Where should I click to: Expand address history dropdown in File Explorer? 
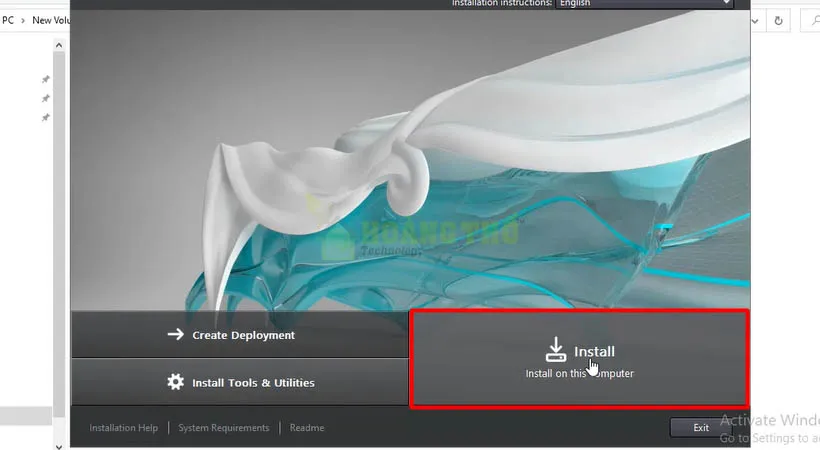coord(755,21)
